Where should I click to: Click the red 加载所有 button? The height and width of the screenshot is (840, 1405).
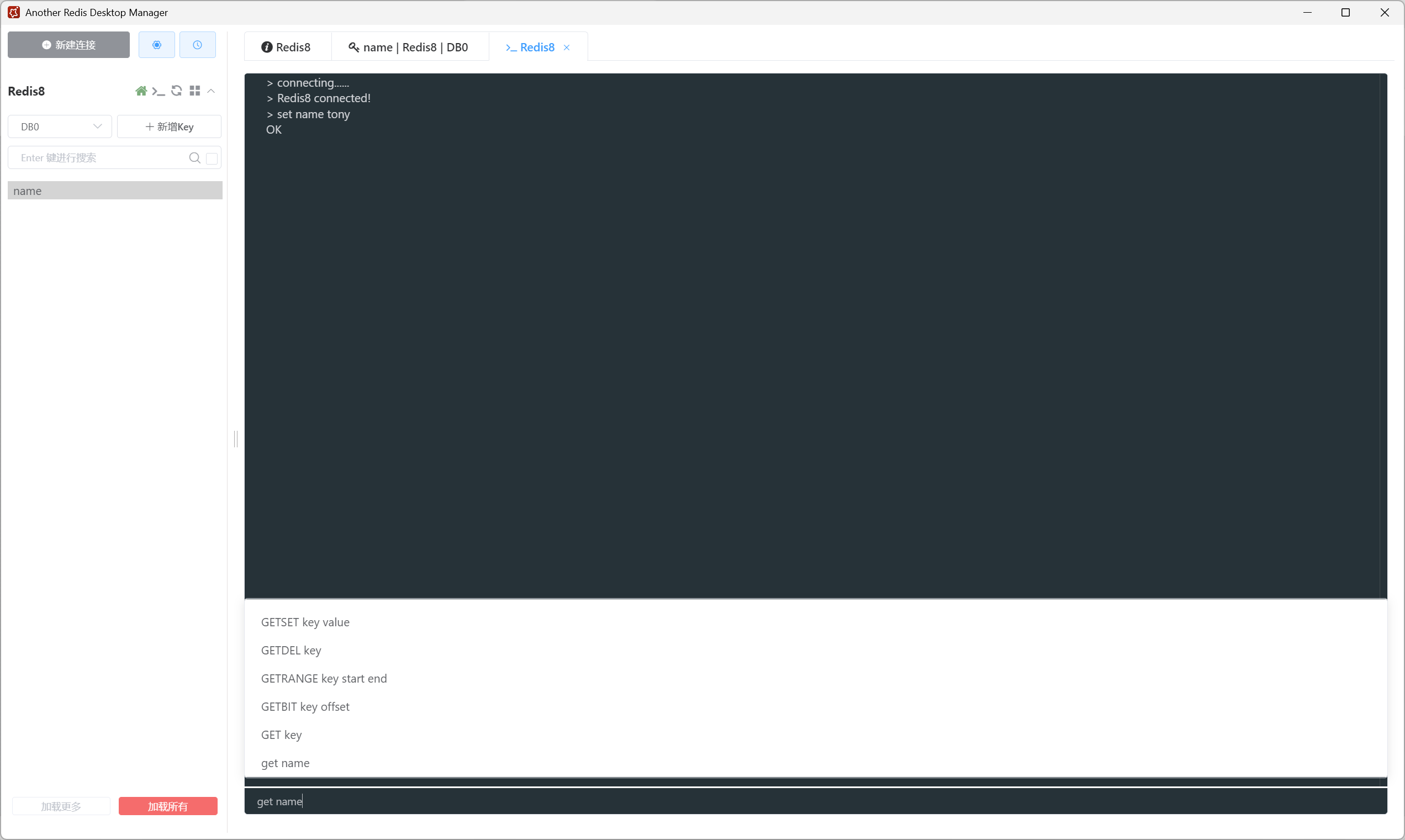tap(167, 806)
